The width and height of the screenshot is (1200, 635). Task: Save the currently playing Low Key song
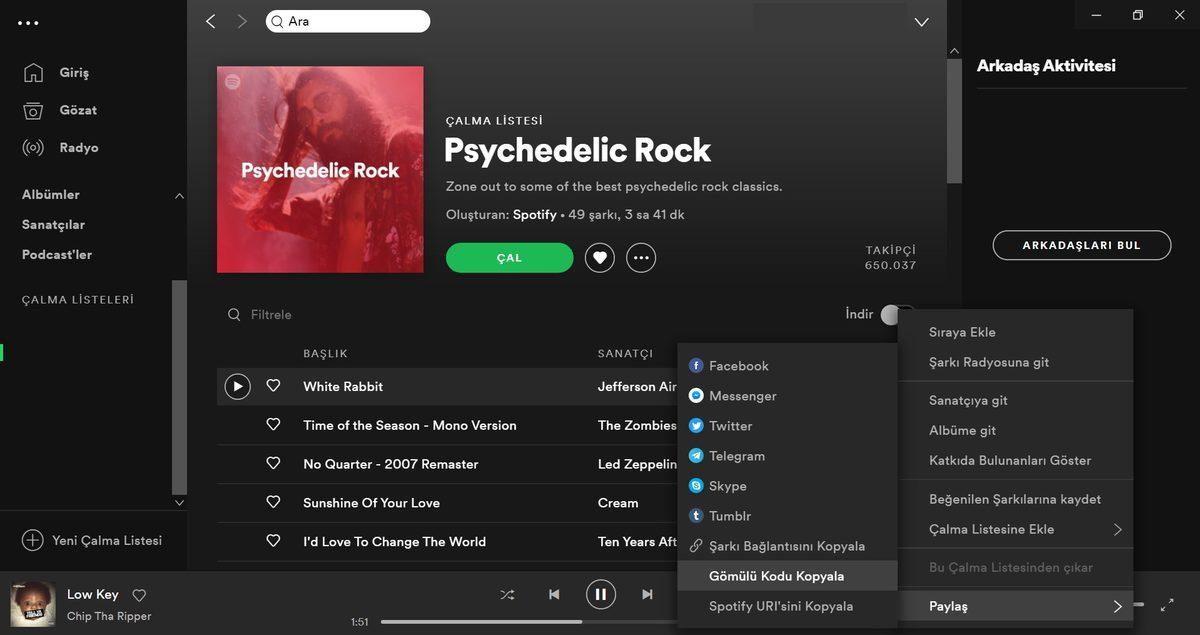coord(139,594)
